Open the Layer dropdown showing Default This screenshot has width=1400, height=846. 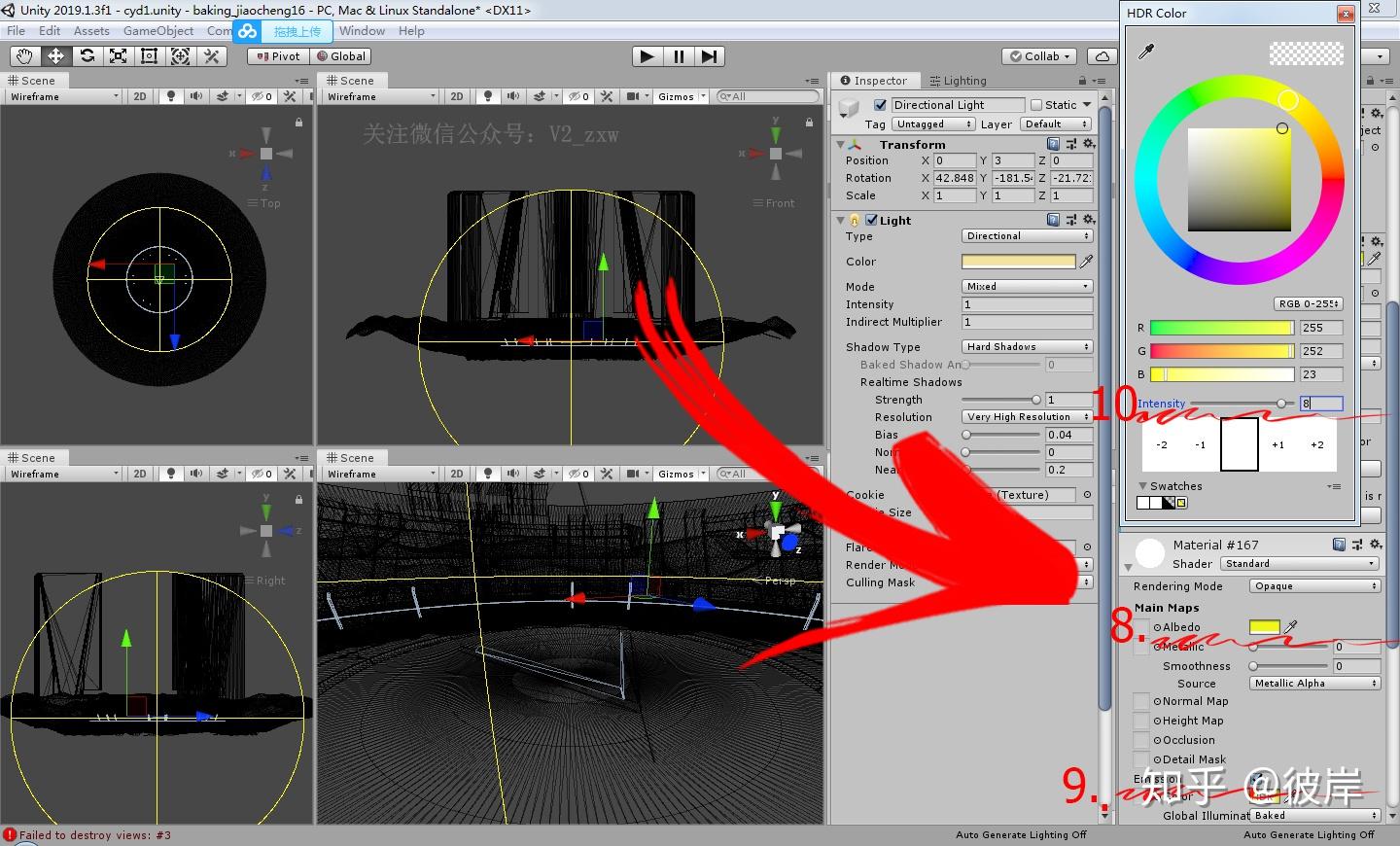(1057, 124)
